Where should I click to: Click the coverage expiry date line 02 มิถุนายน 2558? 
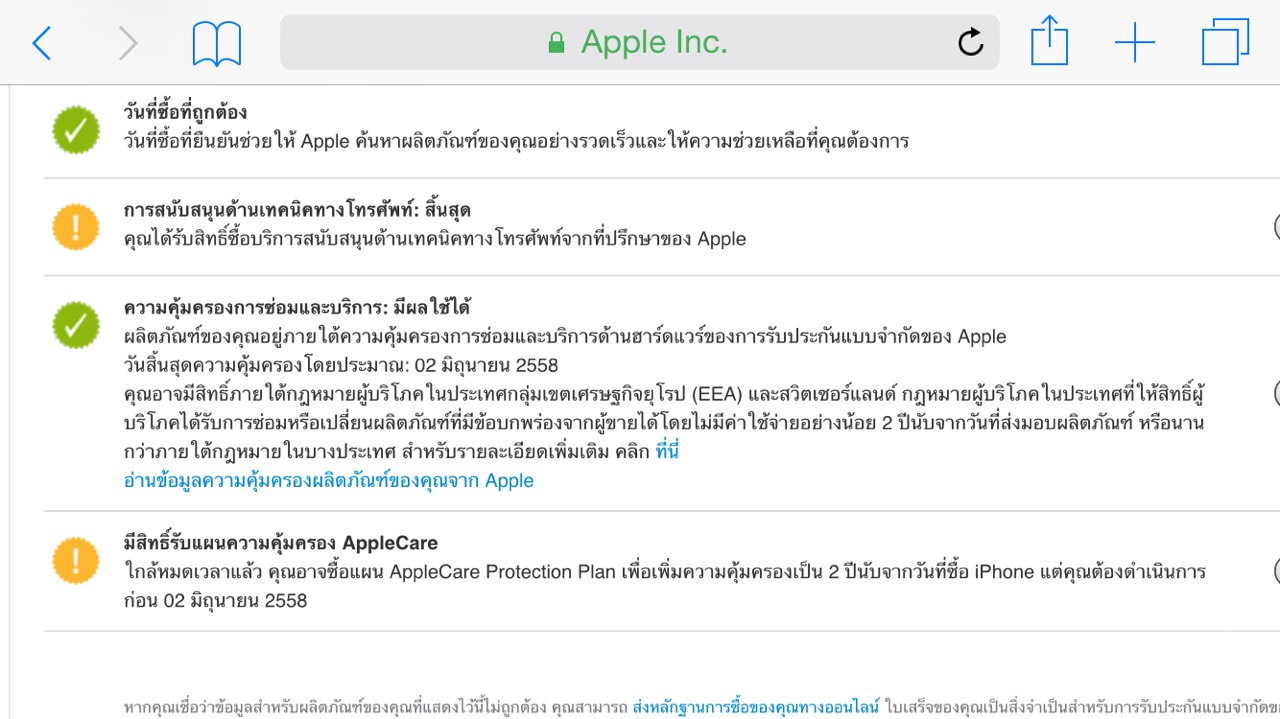pos(341,365)
